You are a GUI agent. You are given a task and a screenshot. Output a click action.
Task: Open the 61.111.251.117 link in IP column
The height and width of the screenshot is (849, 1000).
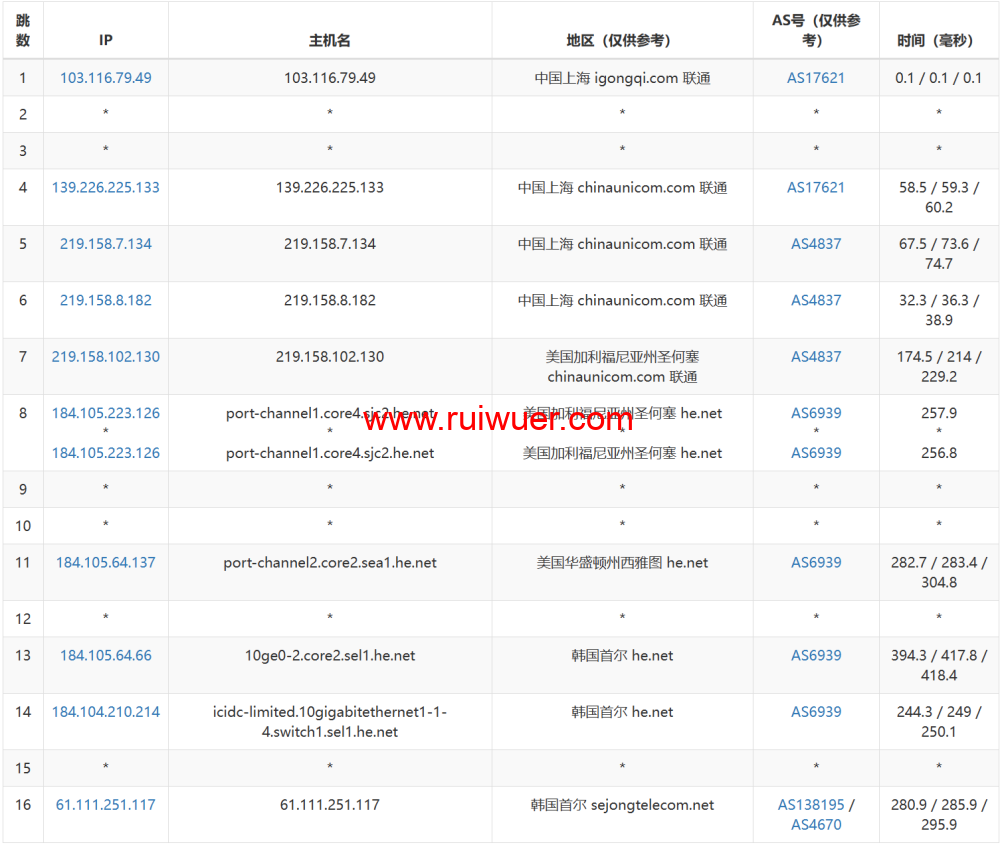(x=105, y=805)
